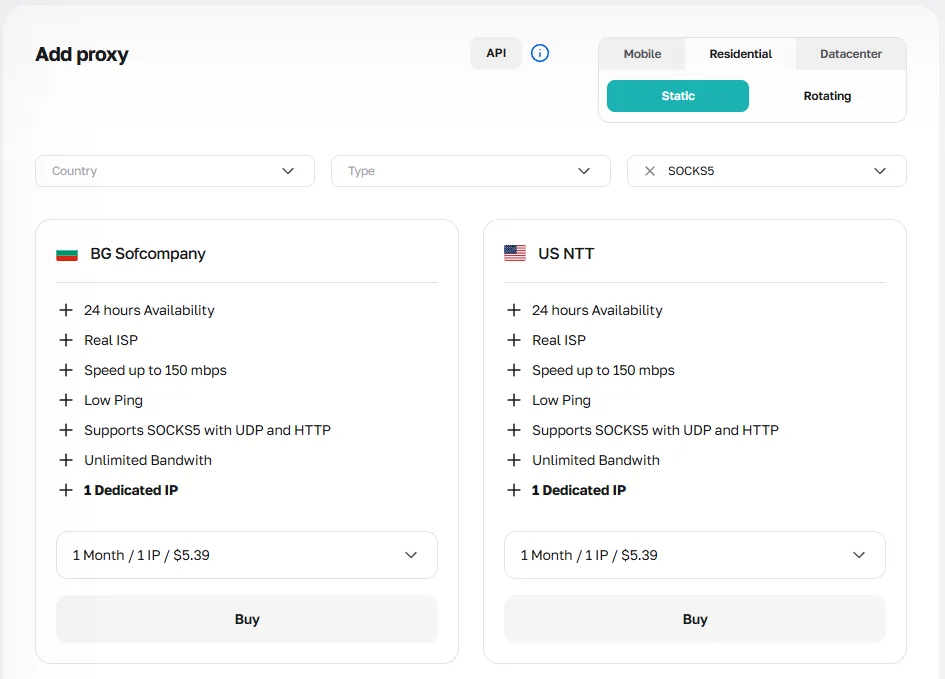Screen dimensions: 945x679
Task: Click the US NTT card title
Action: (x=566, y=254)
